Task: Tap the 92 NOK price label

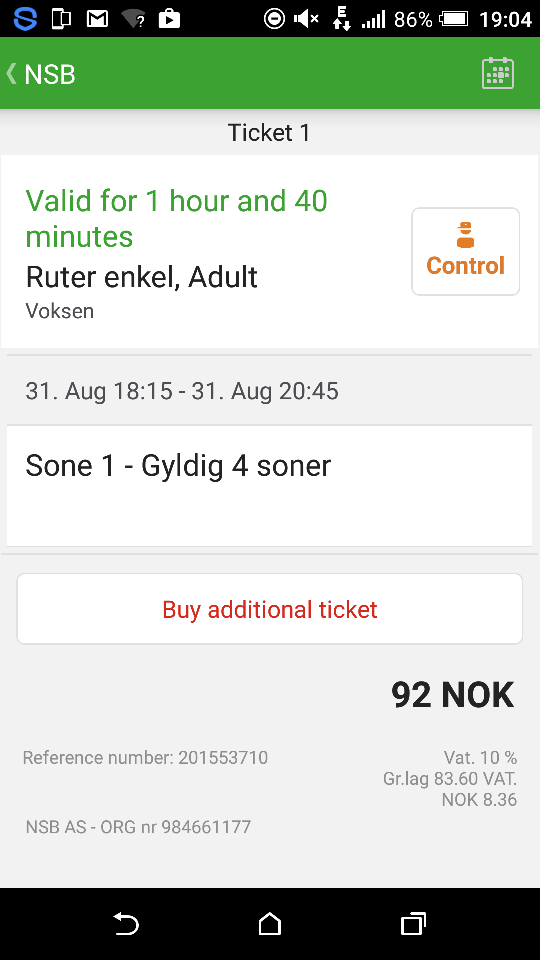Action: 452,694
